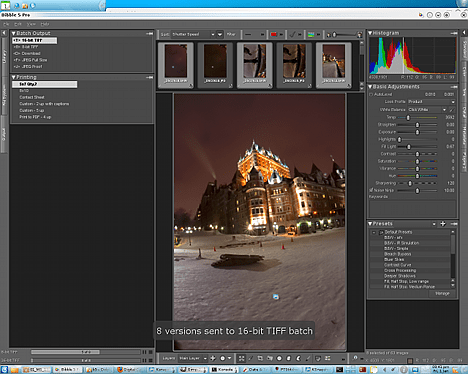Adjust the Exposure slider
This screenshot has height=374, width=468.
tap(417, 132)
